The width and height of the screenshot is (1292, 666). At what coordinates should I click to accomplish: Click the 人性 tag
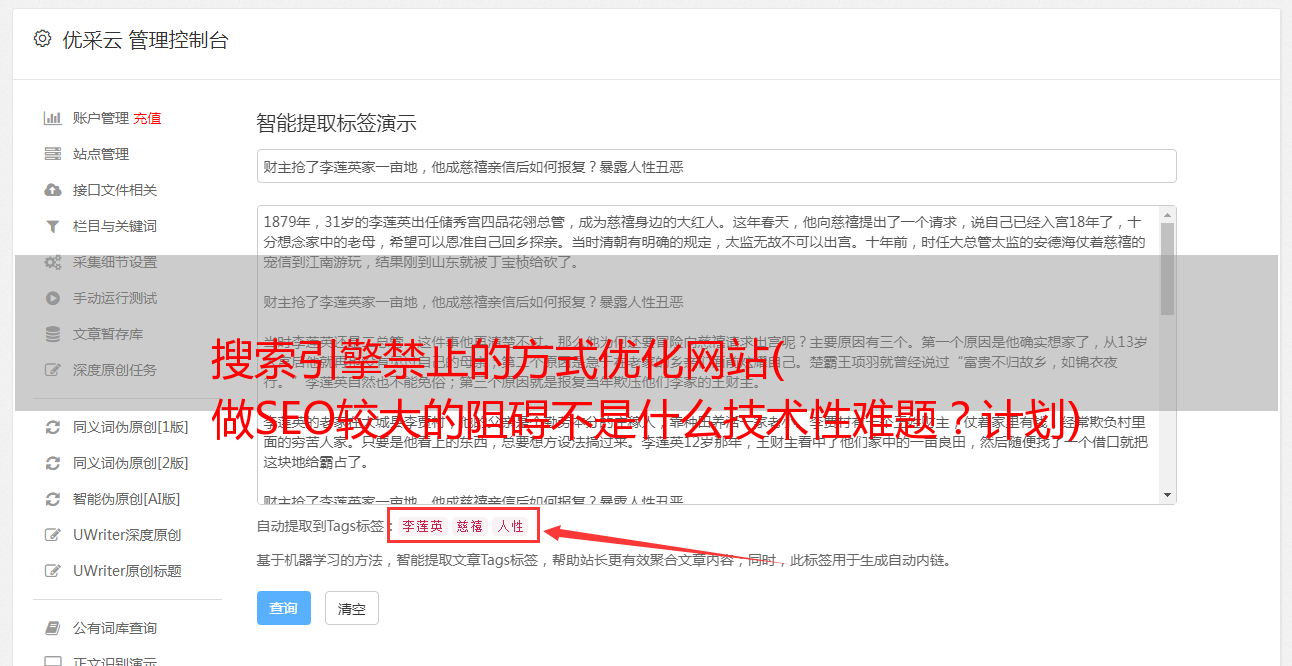[511, 526]
